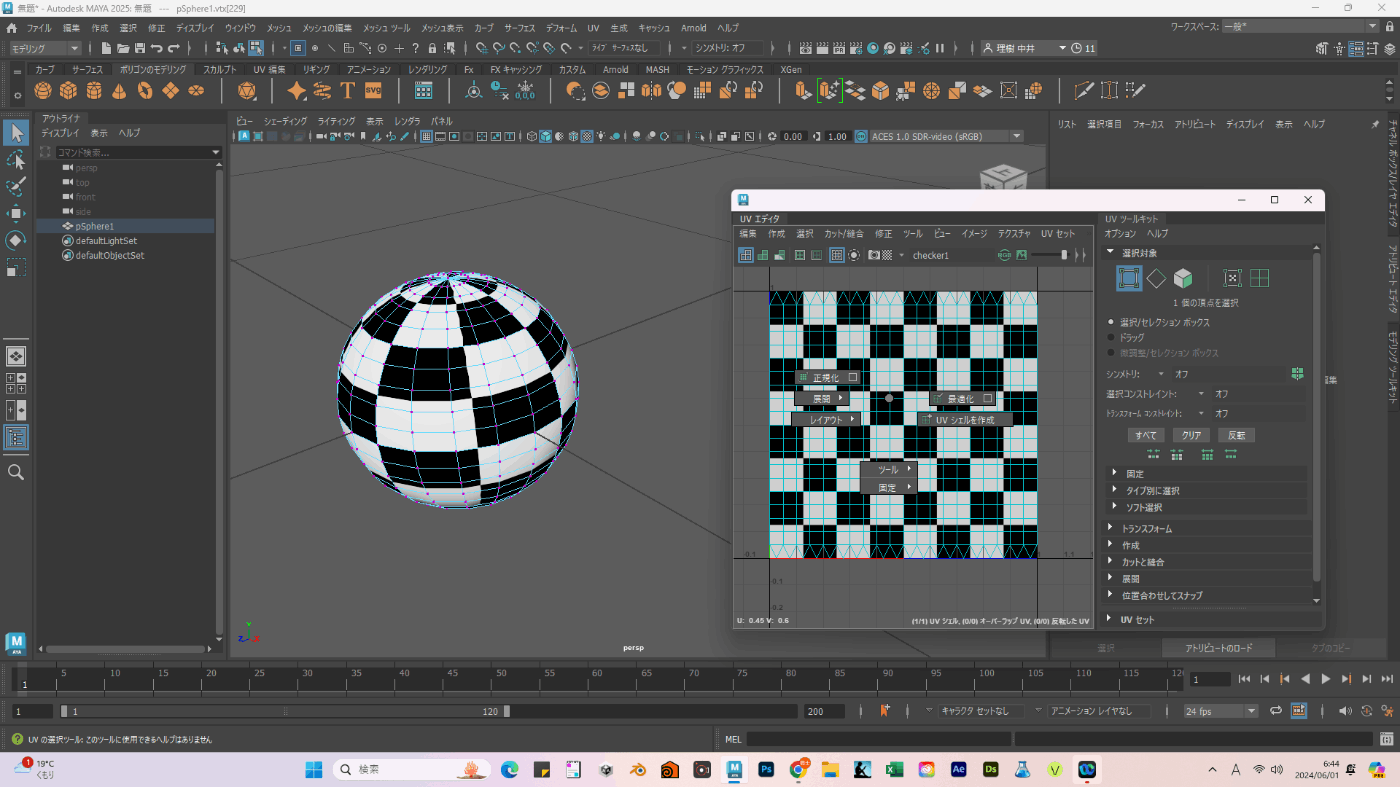Screen dimensions: 1400x787
Task: Switch to the リギング shelf tab
Action: (x=317, y=69)
